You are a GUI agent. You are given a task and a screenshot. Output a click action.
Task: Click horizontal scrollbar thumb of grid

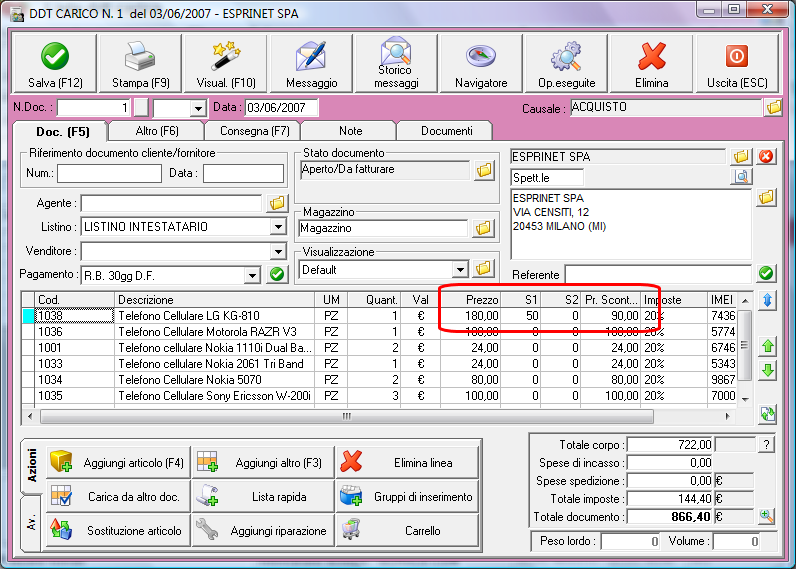pos(347,417)
